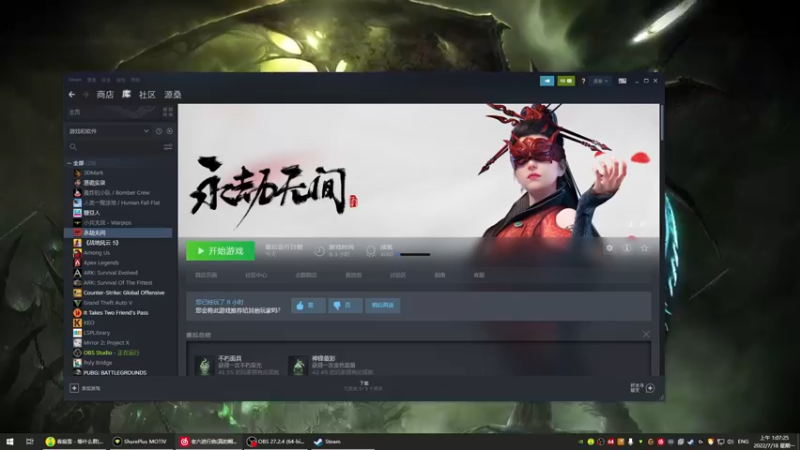Image resolution: width=800 pixels, height=450 pixels.
Task: Open the help question mark
Action: [x=583, y=81]
